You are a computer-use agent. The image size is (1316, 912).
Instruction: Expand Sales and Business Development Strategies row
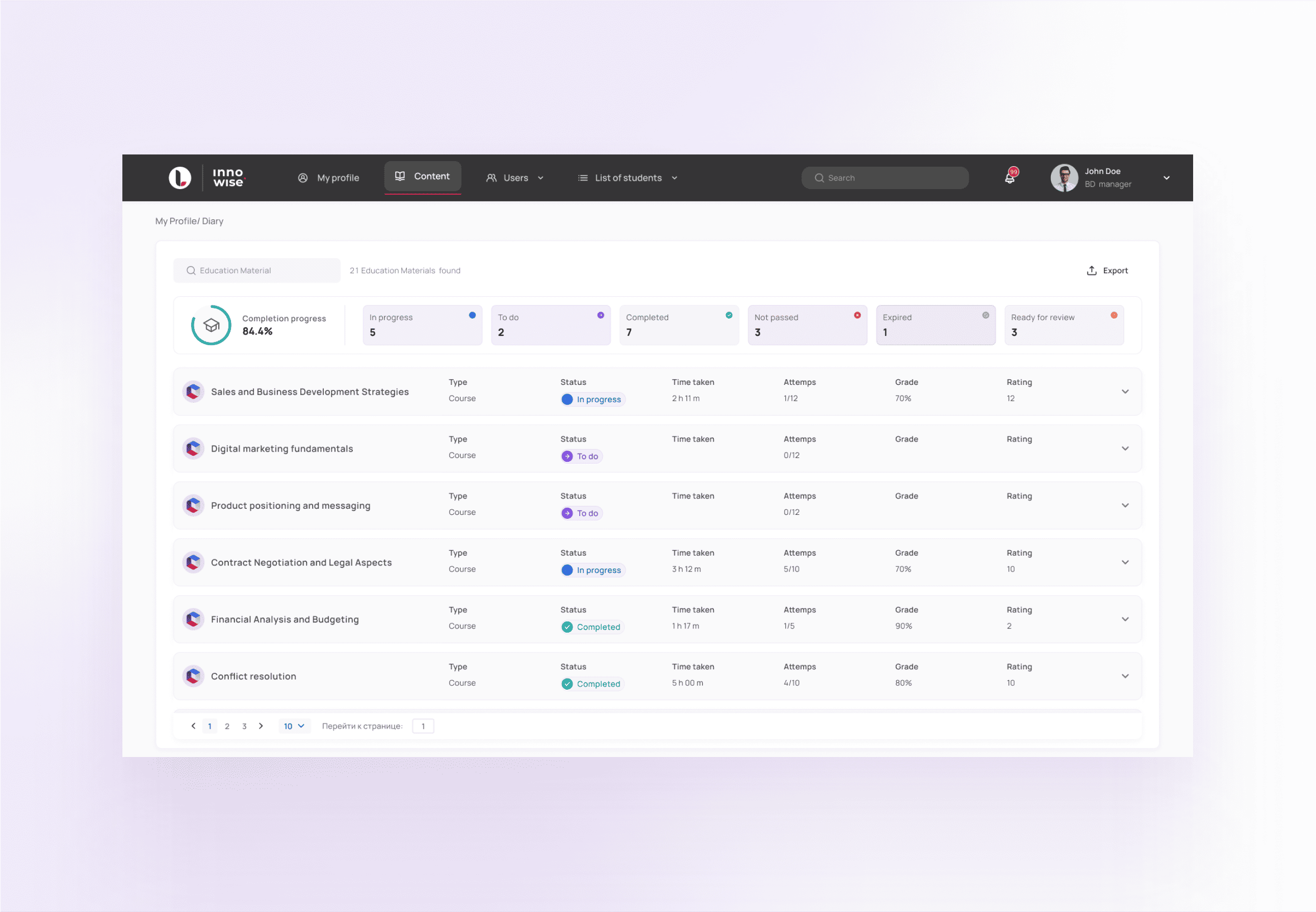[x=1125, y=392]
